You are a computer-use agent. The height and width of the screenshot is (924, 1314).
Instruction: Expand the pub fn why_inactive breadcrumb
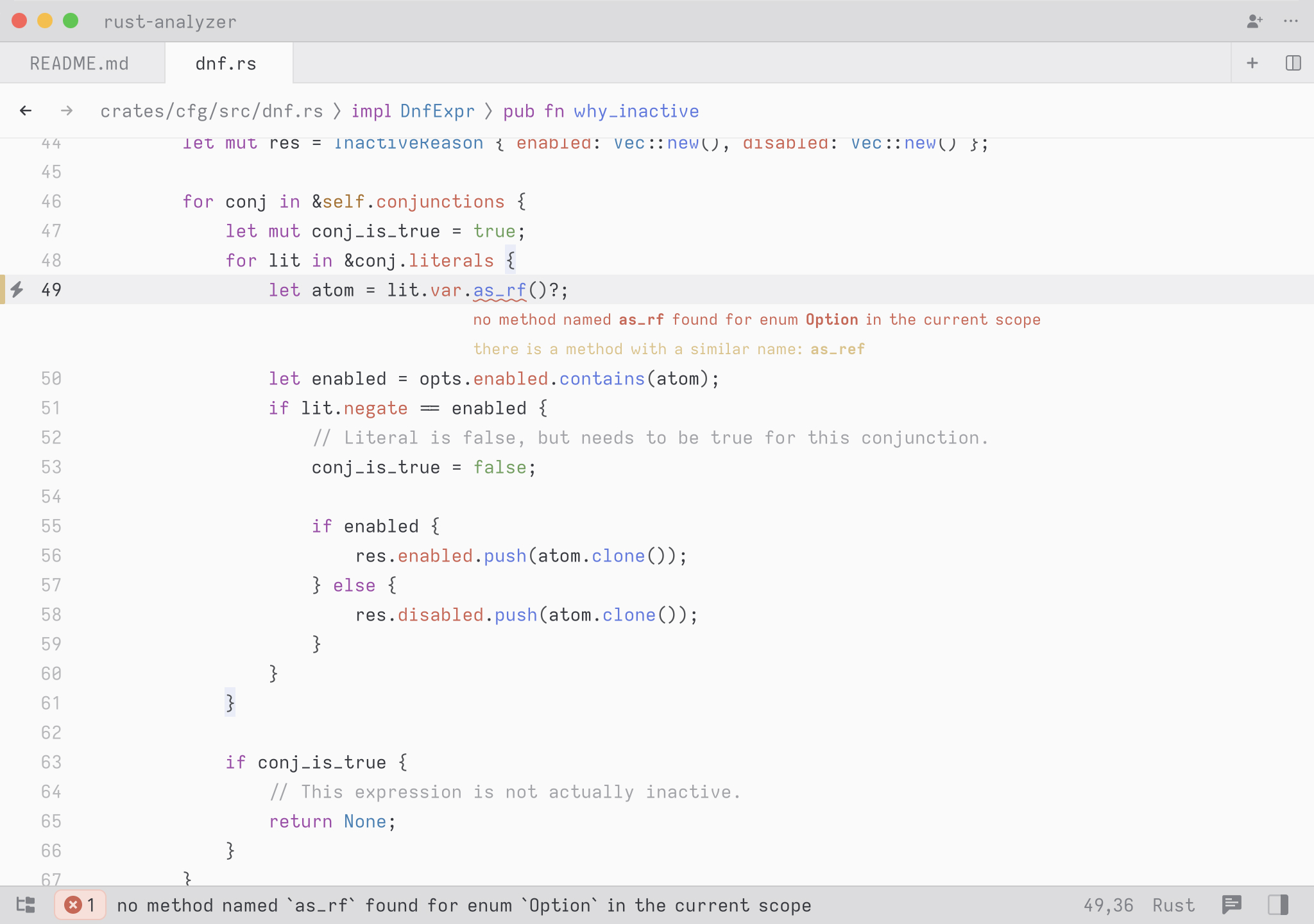click(601, 111)
